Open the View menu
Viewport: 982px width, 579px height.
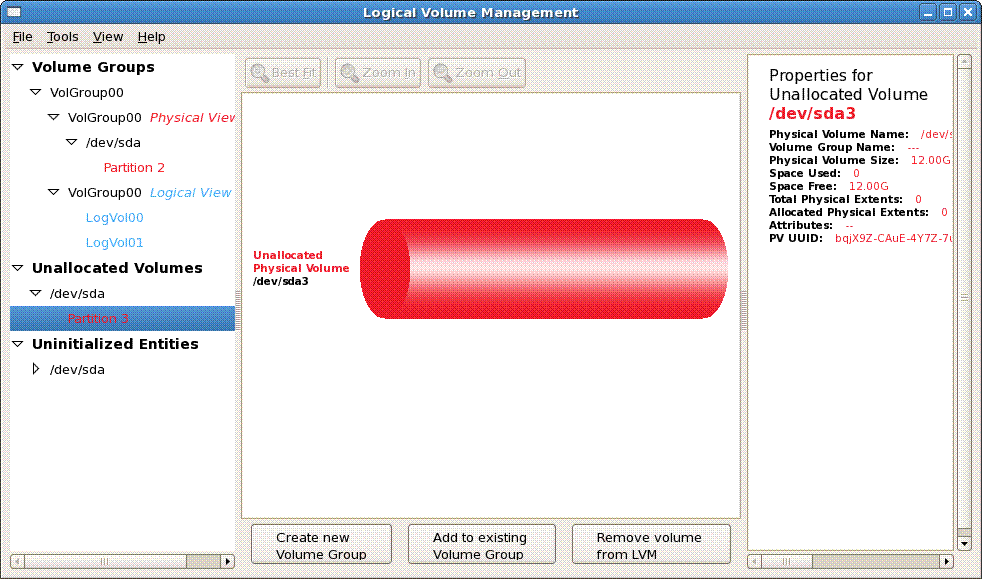(108, 37)
